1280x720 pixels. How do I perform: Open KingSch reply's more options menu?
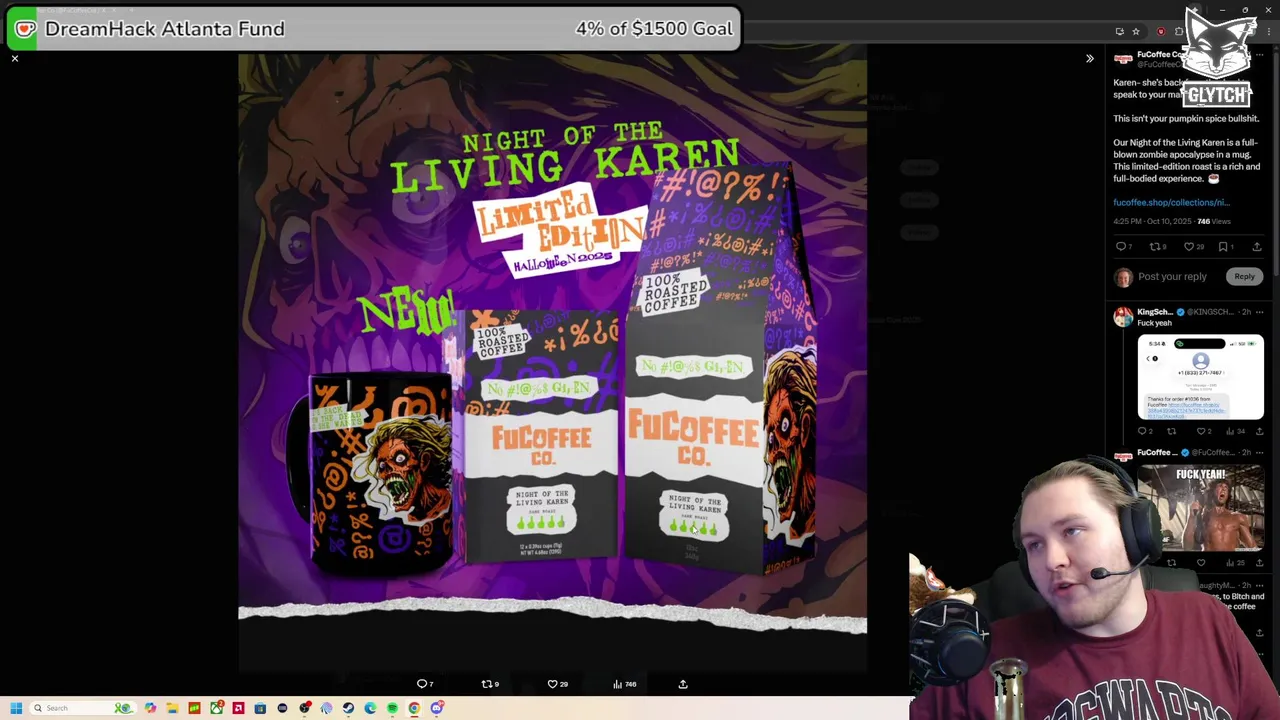(1259, 312)
